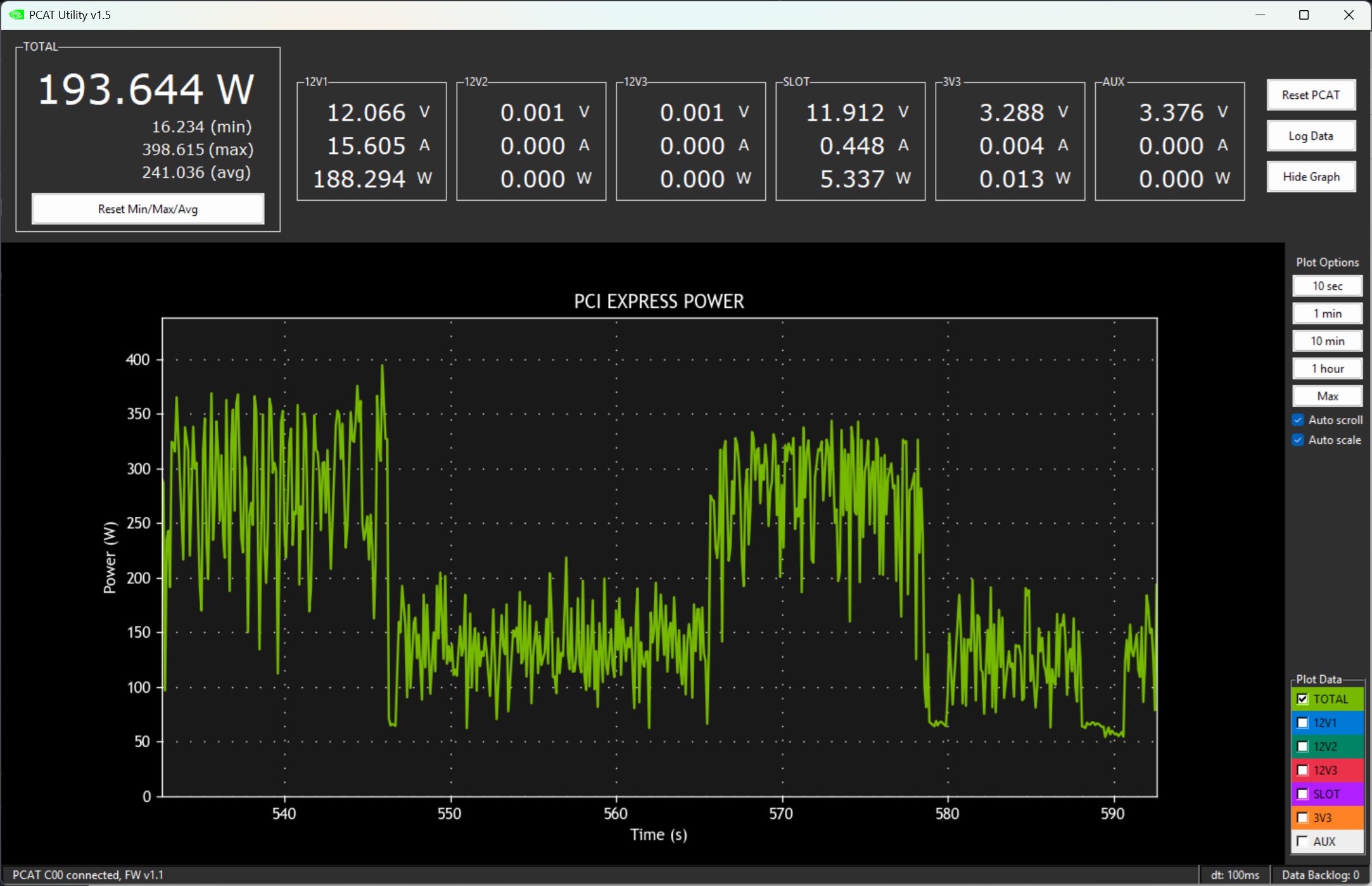
Task: Uncheck the Auto scale option
Action: point(1298,440)
